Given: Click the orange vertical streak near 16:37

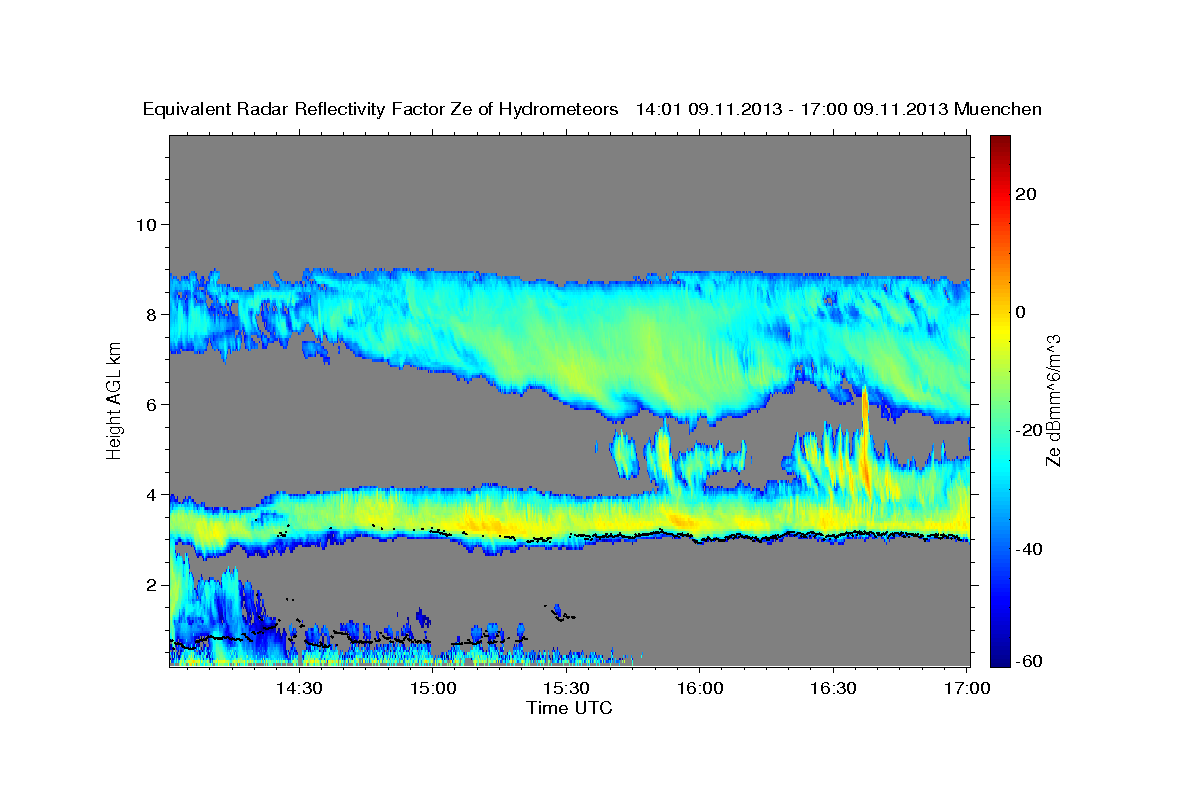Looking at the screenshot, I should tap(865, 440).
